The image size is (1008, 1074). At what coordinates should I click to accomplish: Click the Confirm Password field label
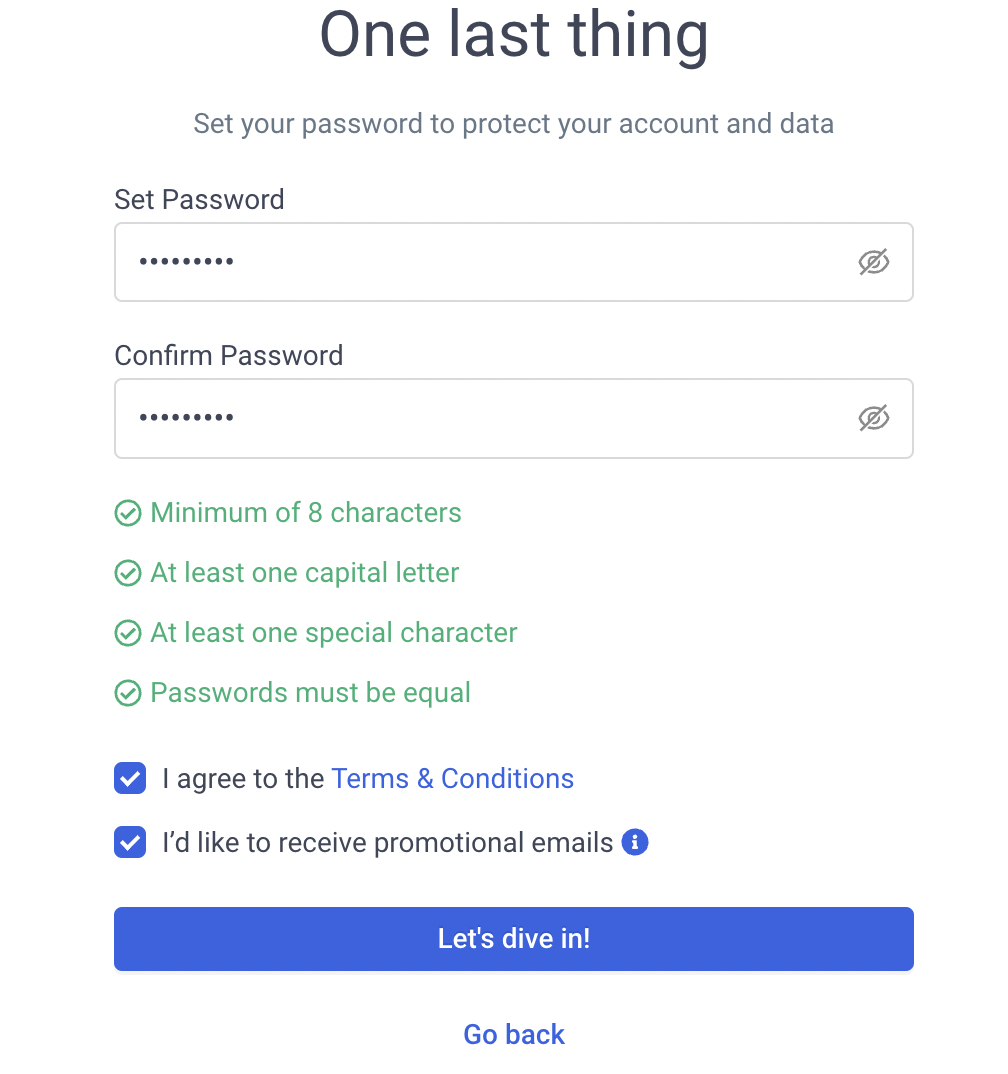(x=229, y=355)
